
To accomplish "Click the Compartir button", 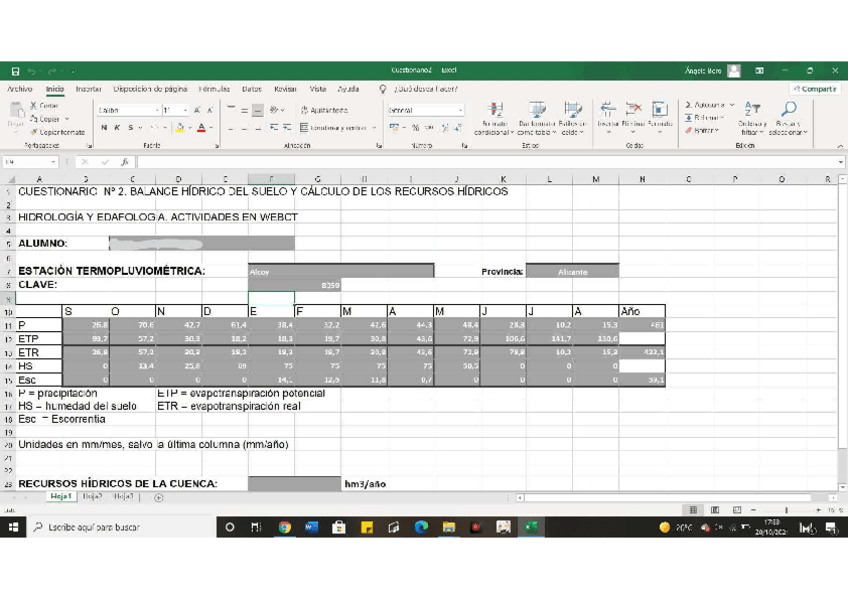I will [x=814, y=89].
